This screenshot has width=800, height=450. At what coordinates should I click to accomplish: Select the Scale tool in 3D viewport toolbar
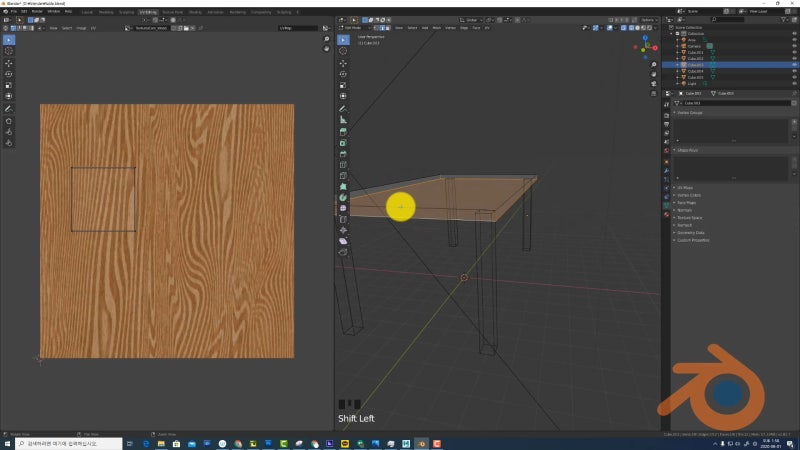pyautogui.click(x=343, y=85)
